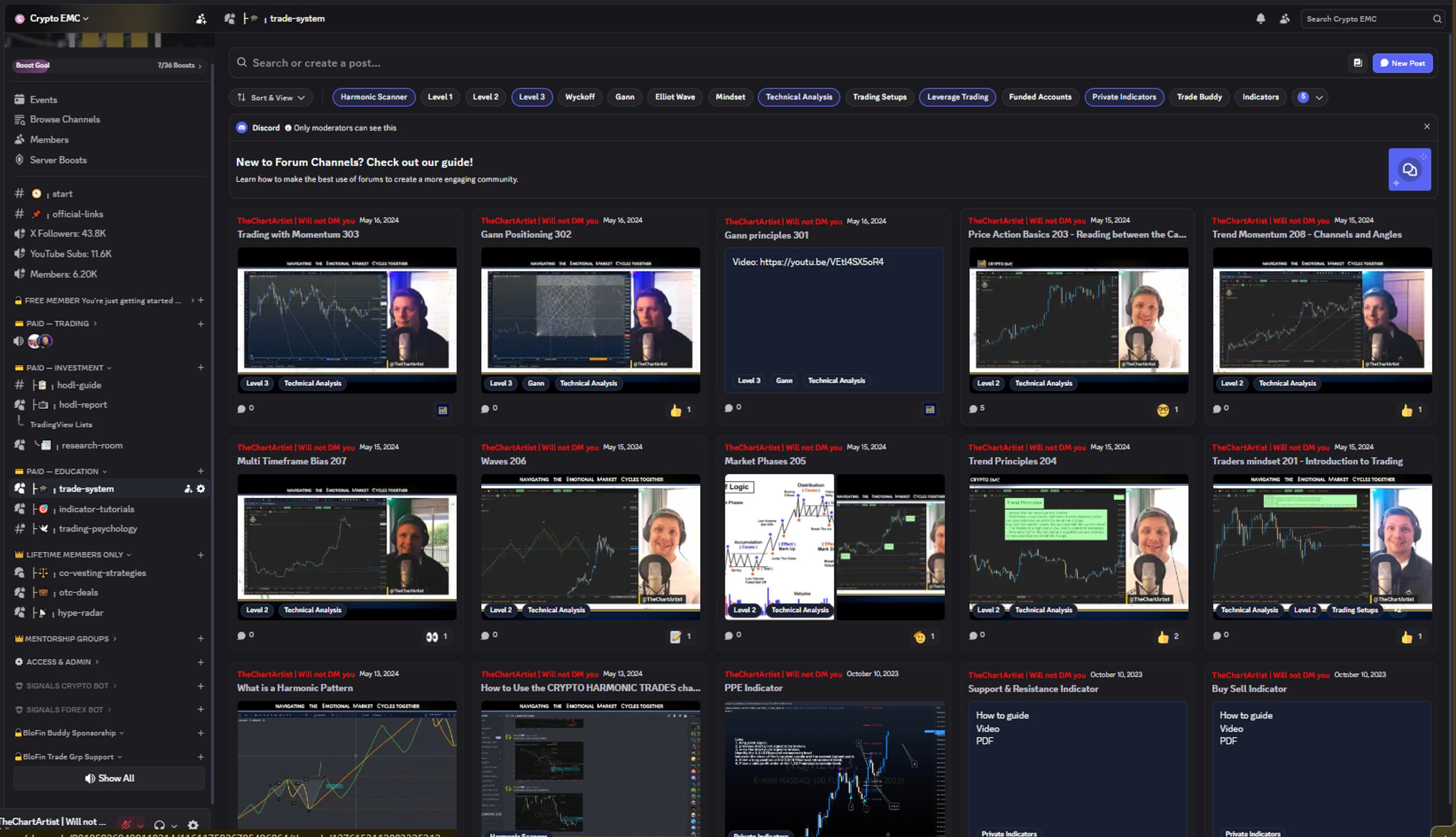
Task: Expand the ACCESS & ADMIN category
Action: 57,662
